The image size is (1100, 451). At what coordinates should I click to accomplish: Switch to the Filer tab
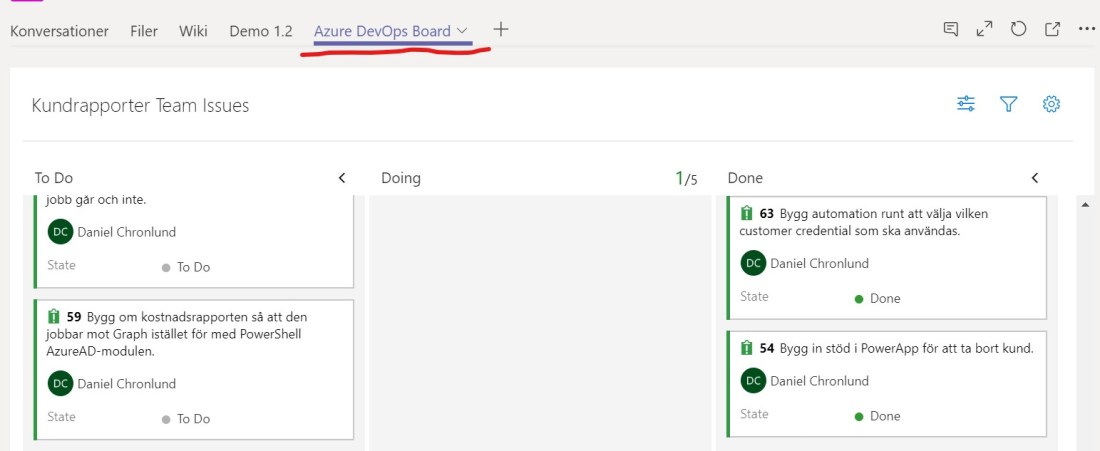[144, 31]
